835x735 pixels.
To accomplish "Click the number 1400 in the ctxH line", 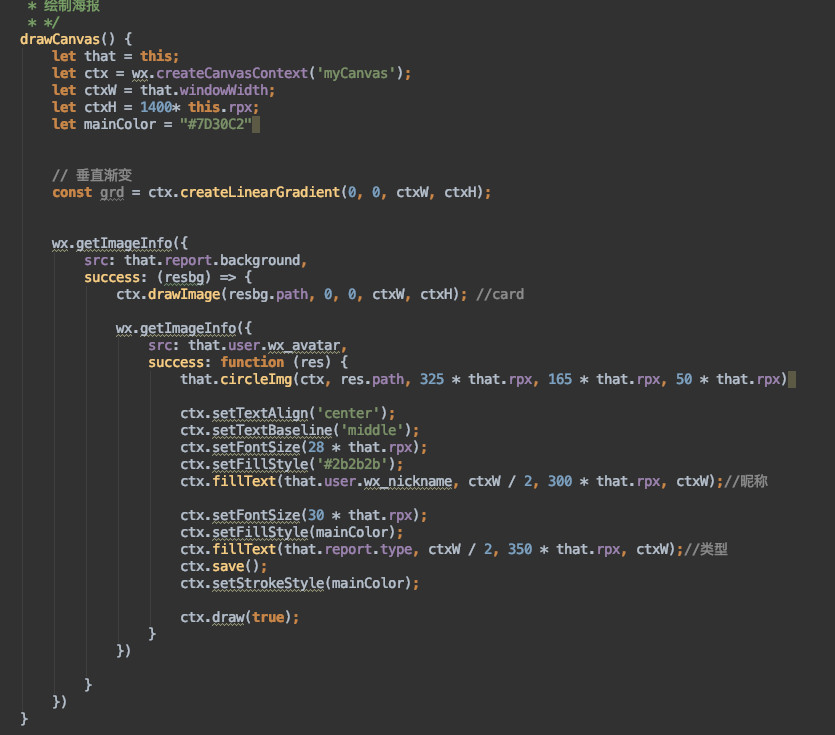I will click(x=156, y=107).
